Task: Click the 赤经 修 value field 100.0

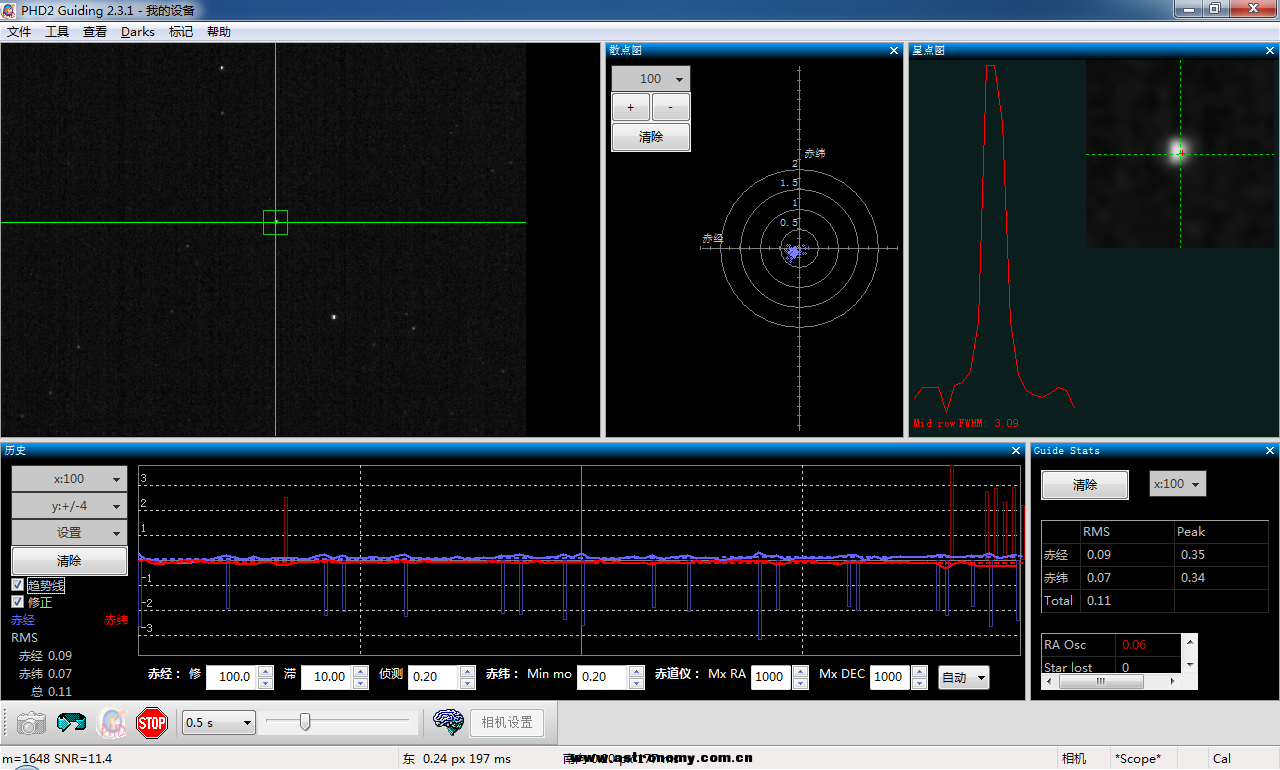Action: coord(231,677)
